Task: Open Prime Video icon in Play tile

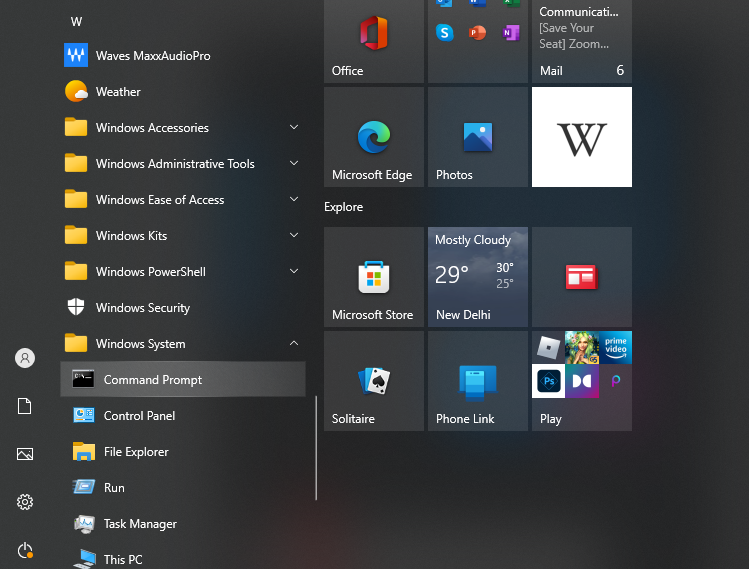Action: pos(615,347)
